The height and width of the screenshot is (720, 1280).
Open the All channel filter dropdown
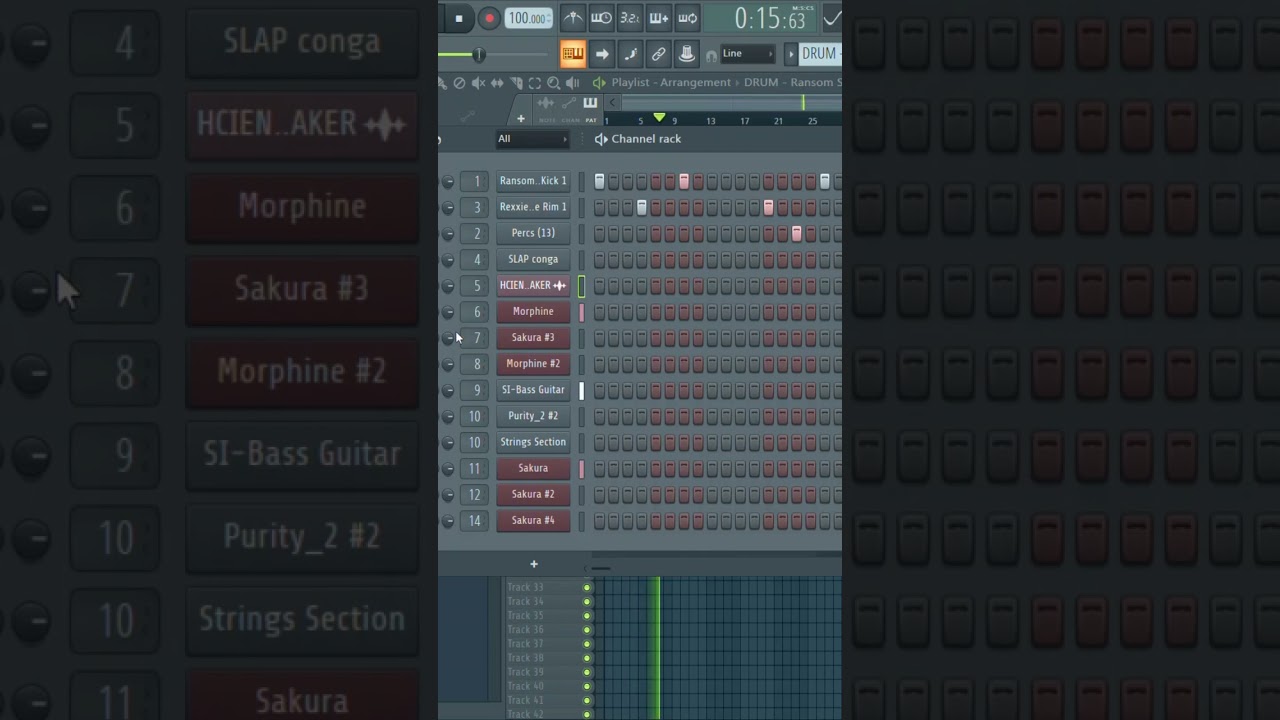click(532, 139)
